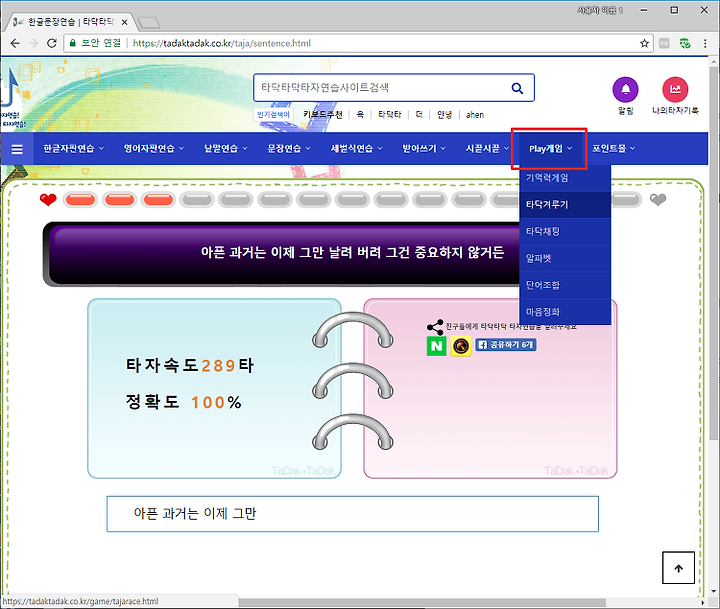Expand the 포인트몰 dropdown menu
Screen dimensions: 720x609
click(x=613, y=148)
